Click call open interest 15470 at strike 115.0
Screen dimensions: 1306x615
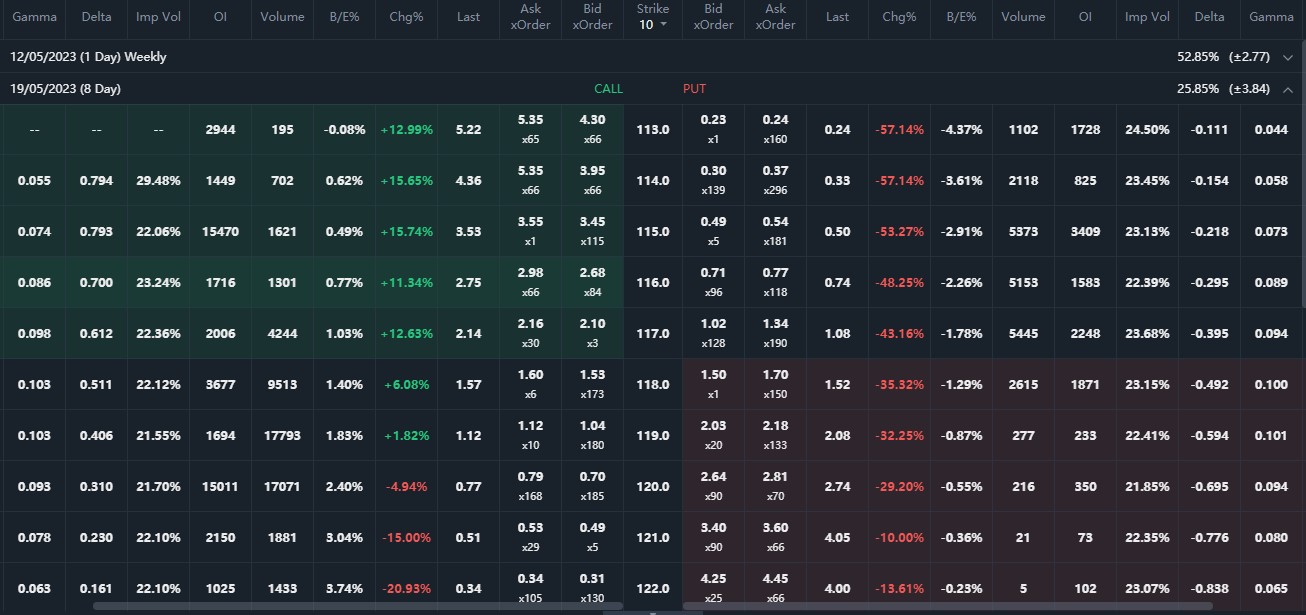pyautogui.click(x=220, y=232)
